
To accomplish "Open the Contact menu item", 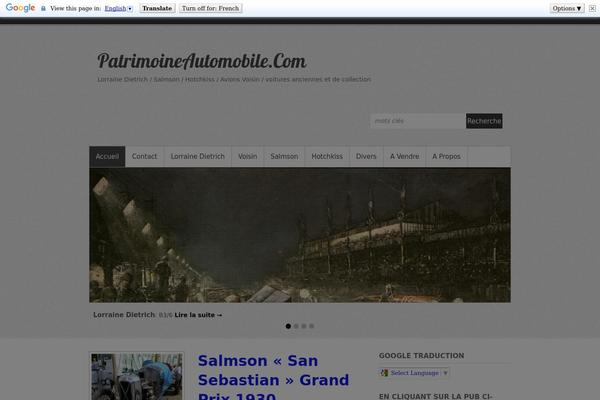I will (144, 156).
